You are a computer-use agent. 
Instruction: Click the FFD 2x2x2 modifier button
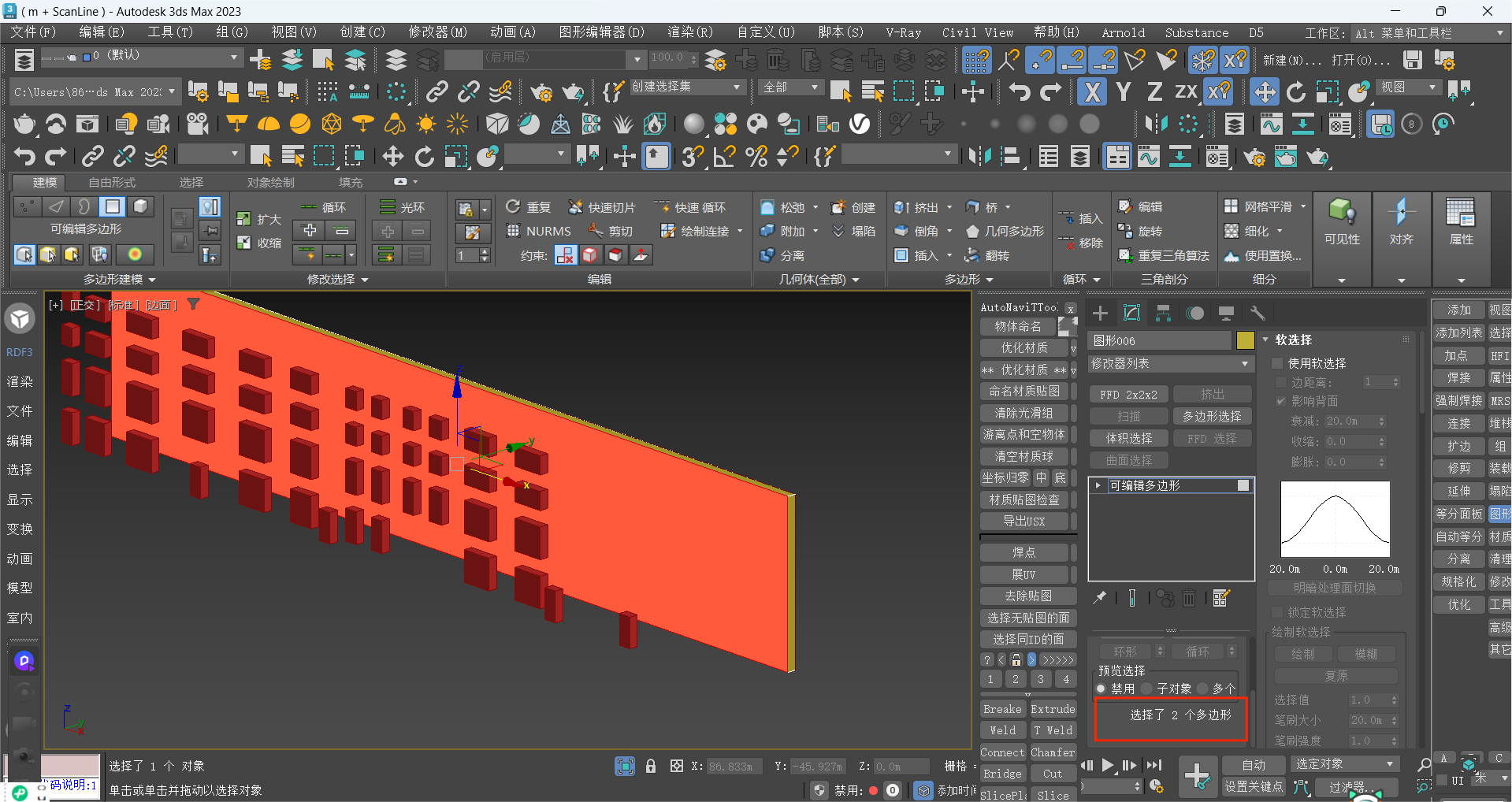tap(1128, 394)
